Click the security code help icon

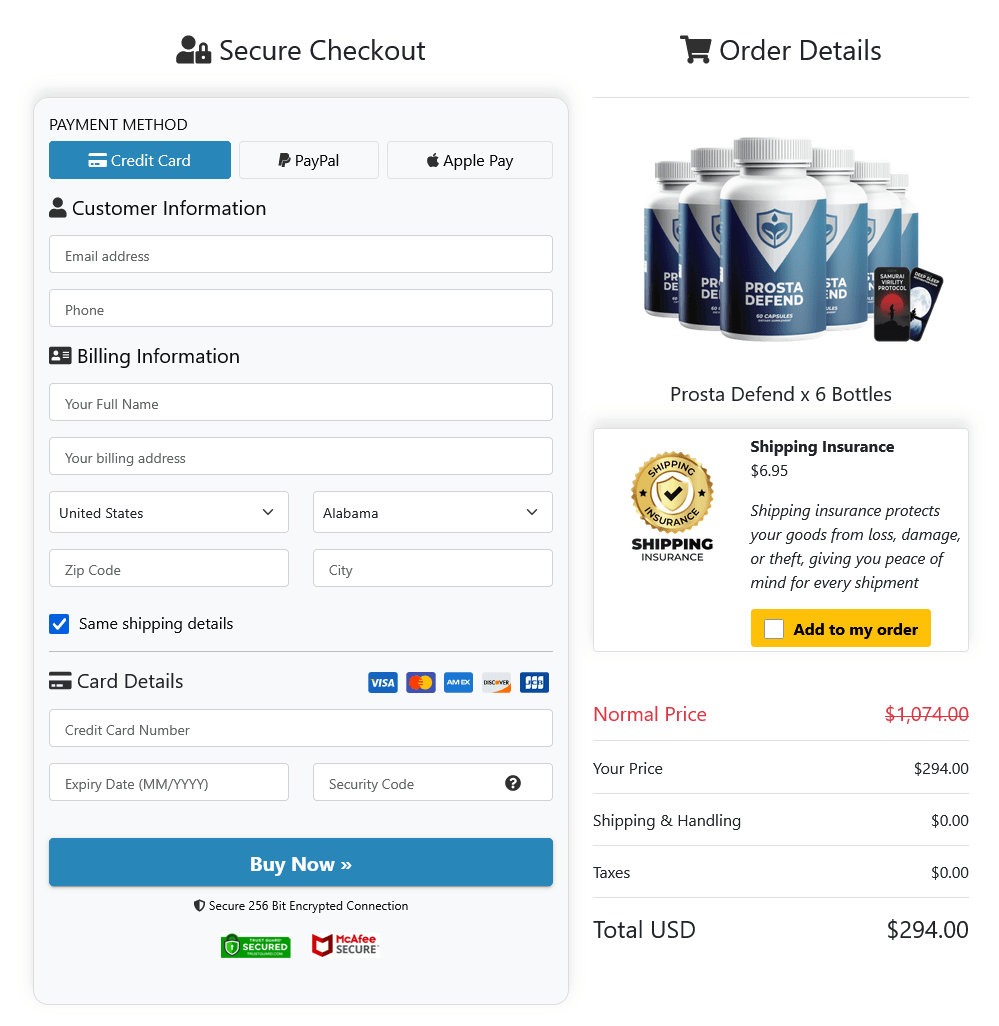(x=513, y=782)
